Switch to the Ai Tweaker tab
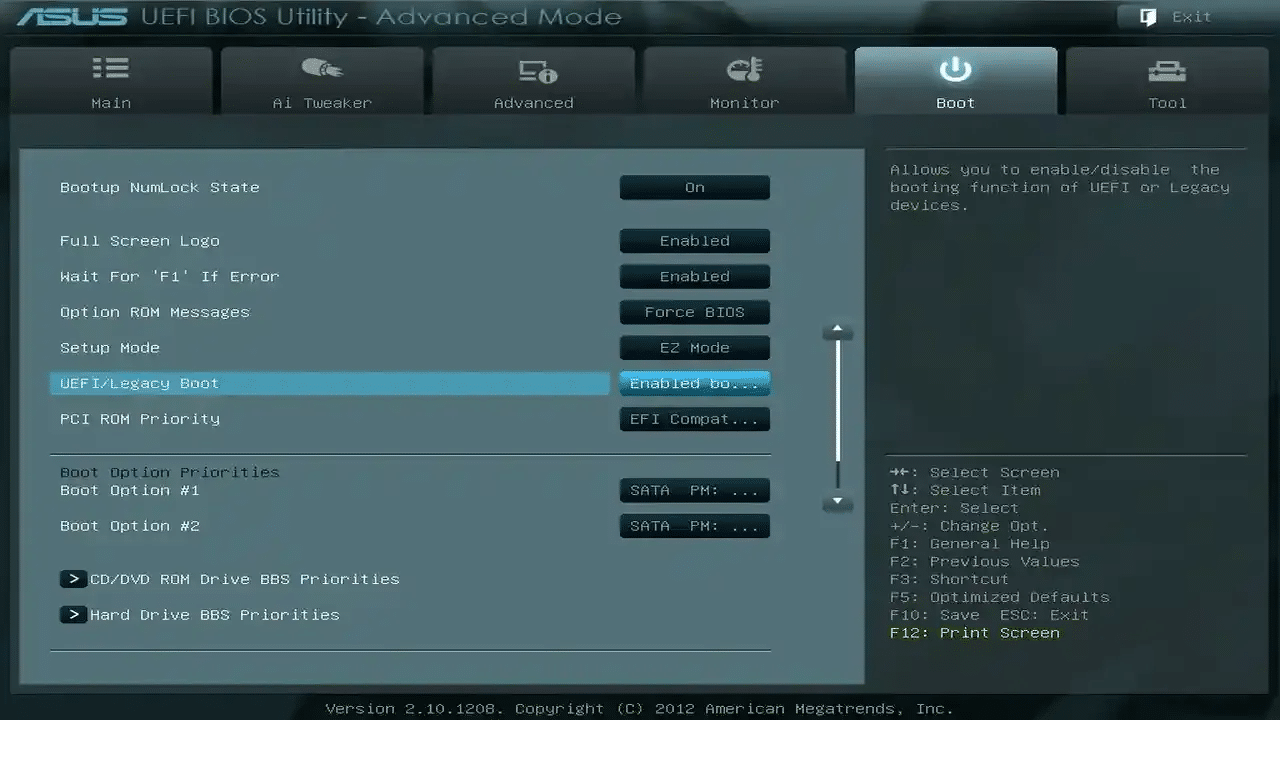The height and width of the screenshot is (777, 1280). point(322,81)
